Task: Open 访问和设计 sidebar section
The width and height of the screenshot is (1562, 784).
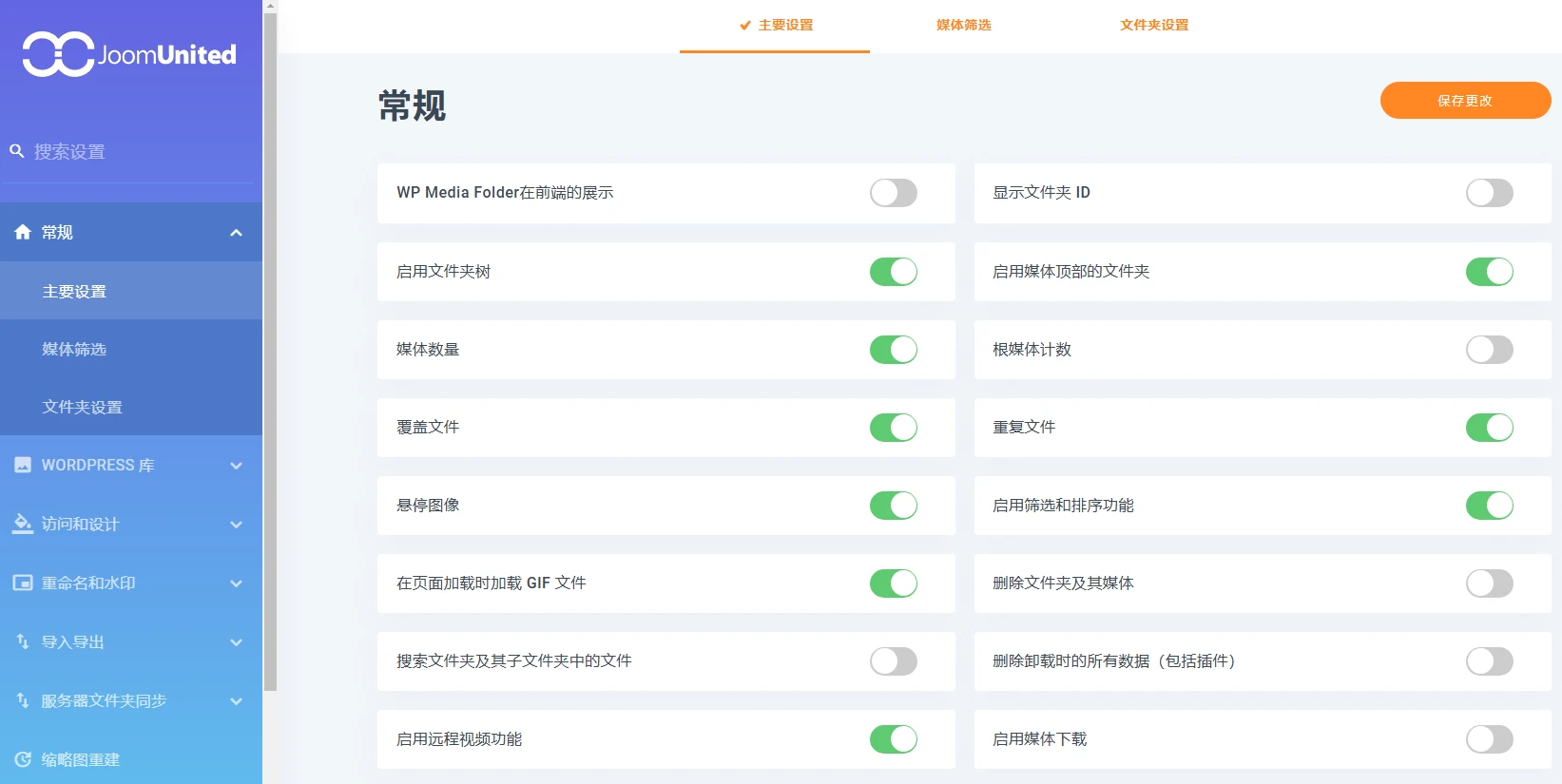Action: (x=131, y=525)
